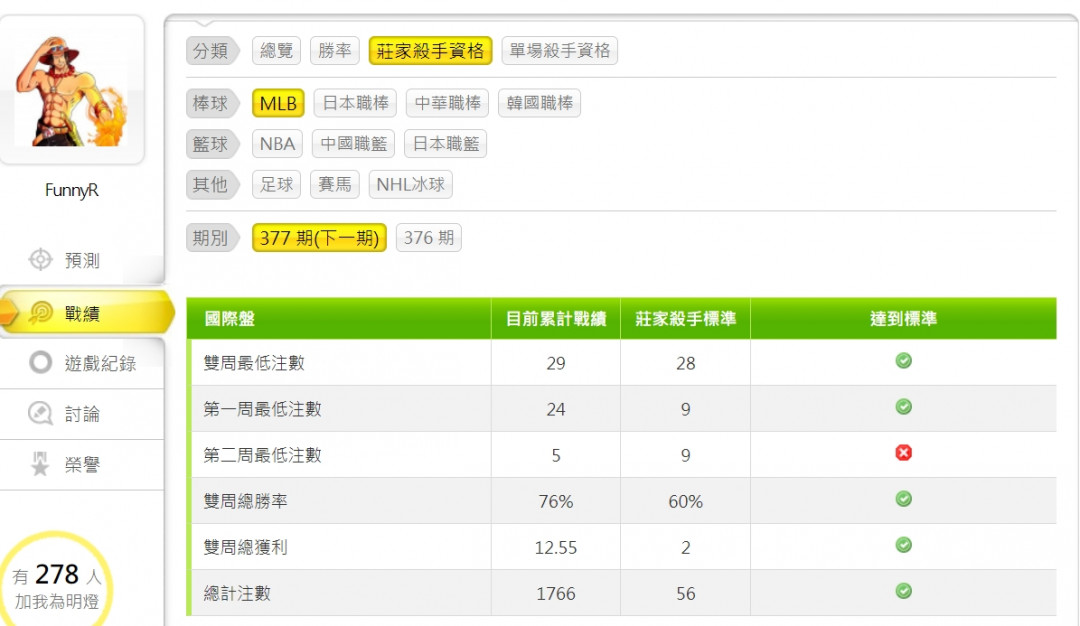Click the FunnyR profile avatar image
The width and height of the screenshot is (1080, 626).
coord(72,90)
